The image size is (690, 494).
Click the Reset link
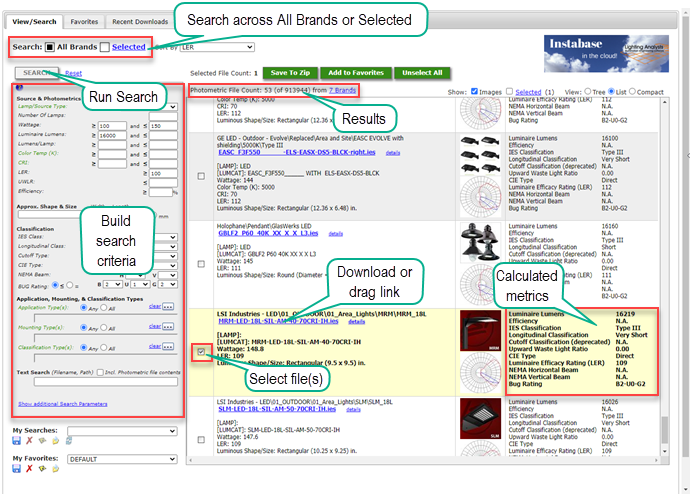pos(73,73)
